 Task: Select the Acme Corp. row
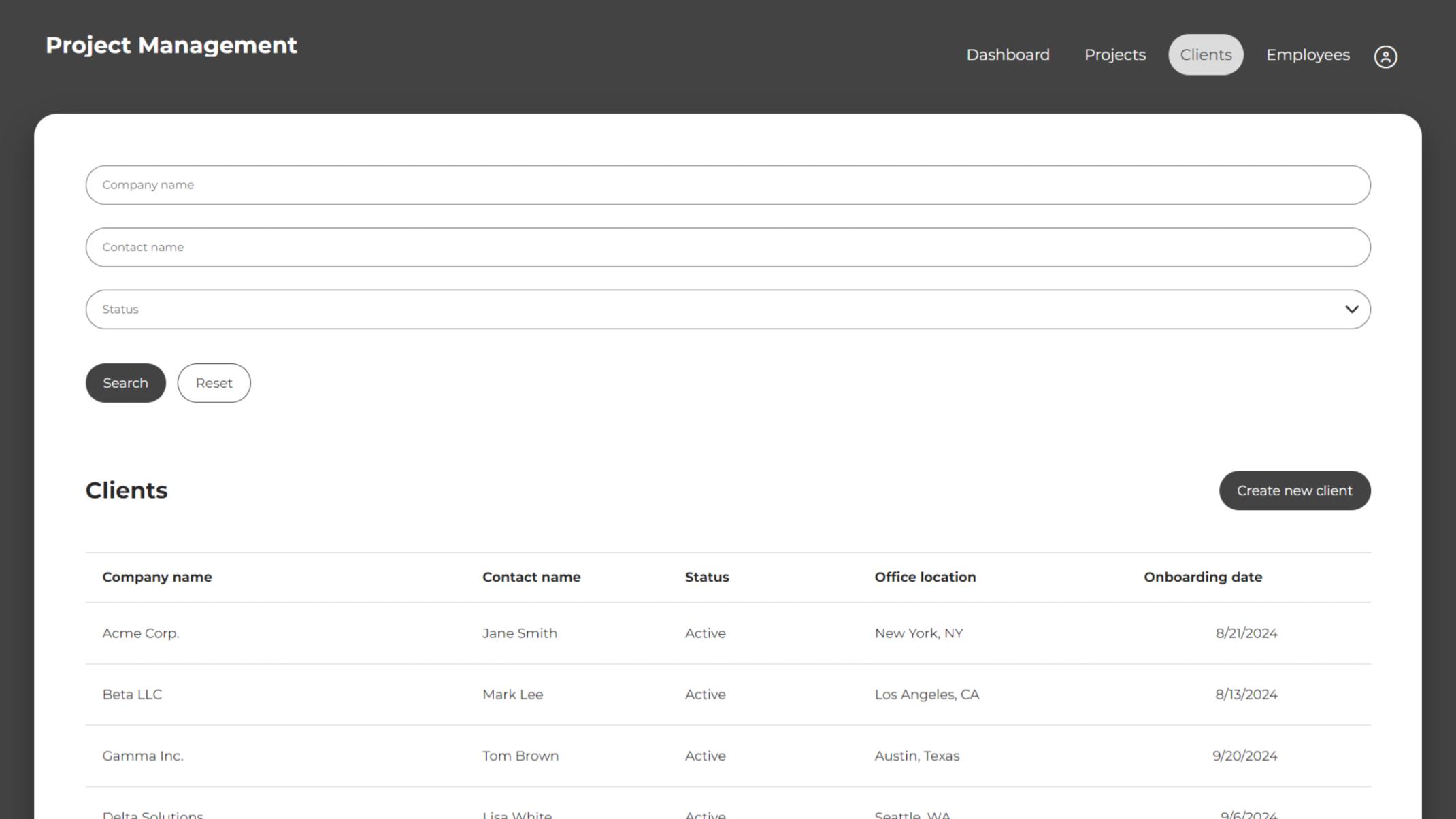tap(141, 633)
